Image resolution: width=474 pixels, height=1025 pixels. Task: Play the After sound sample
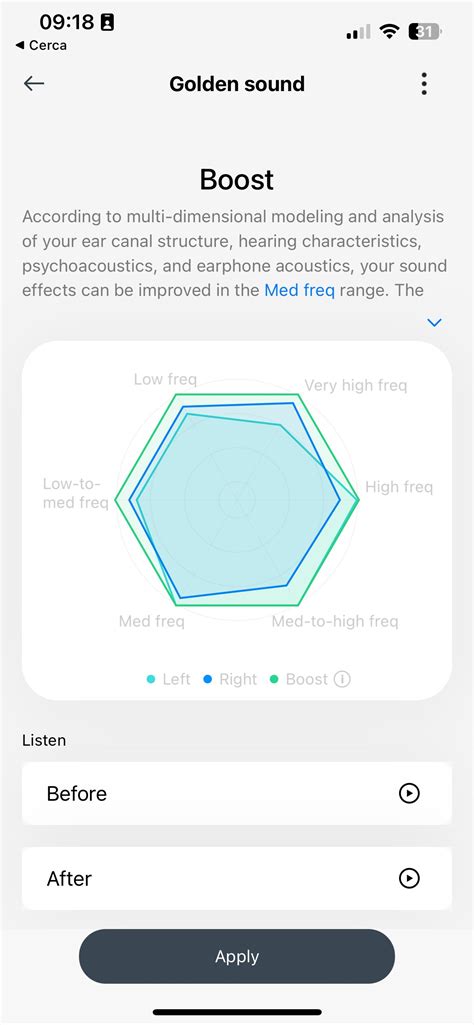click(x=409, y=879)
